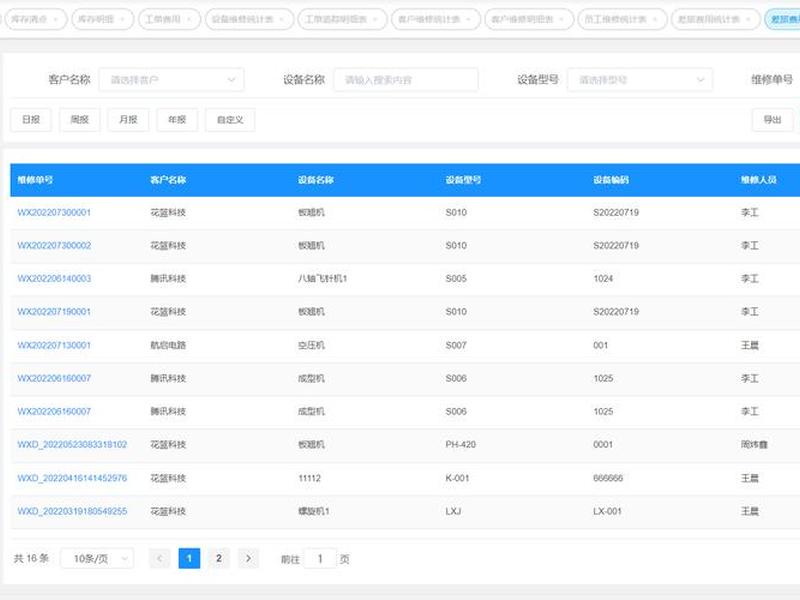800x600 pixels.
Task: Switch to the 库存明细 tab
Action: click(x=103, y=19)
